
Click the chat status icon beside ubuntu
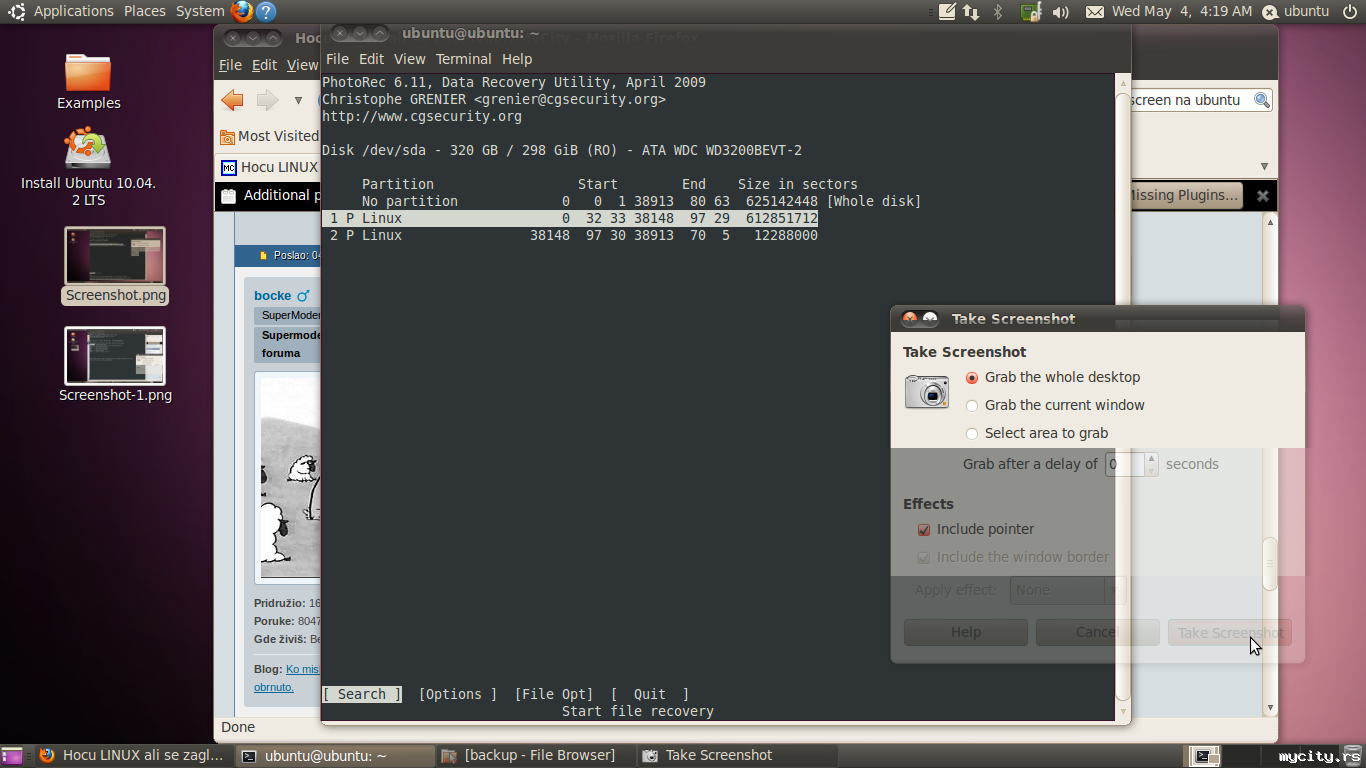click(1270, 12)
